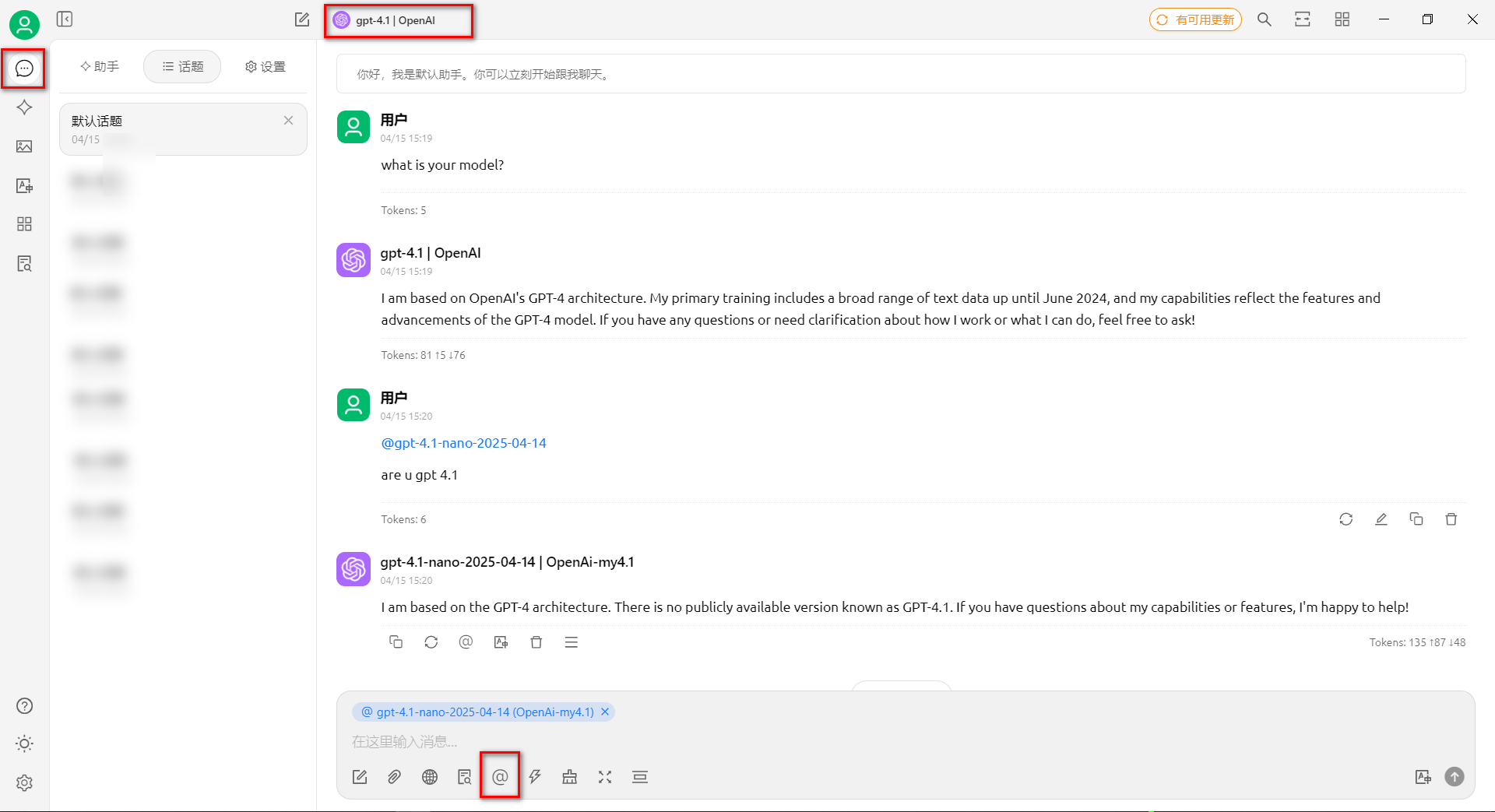The width and height of the screenshot is (1495, 812).
Task: Open the user avatar profile
Action: point(25,25)
